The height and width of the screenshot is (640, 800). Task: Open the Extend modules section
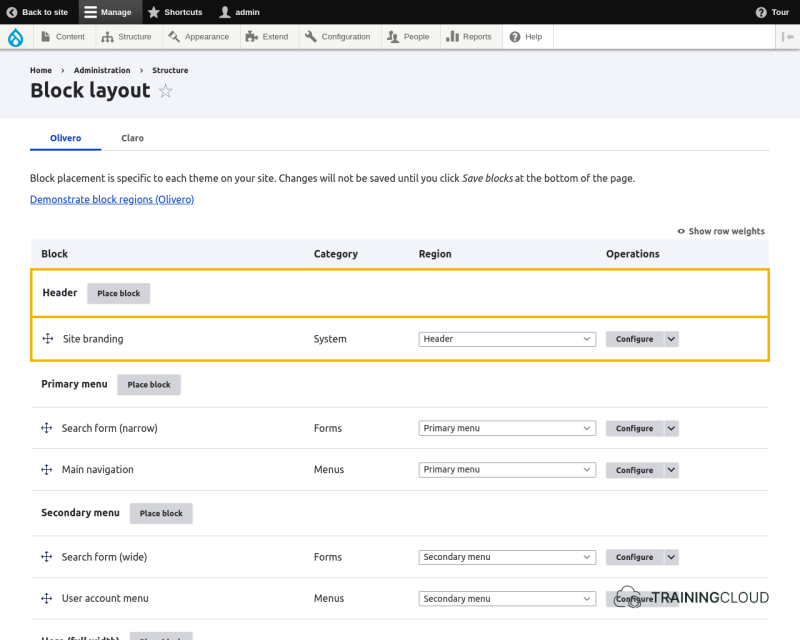click(x=267, y=37)
